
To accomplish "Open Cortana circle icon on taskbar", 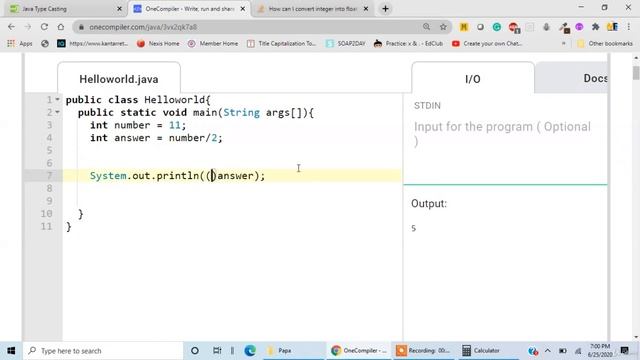I will click(x=195, y=351).
